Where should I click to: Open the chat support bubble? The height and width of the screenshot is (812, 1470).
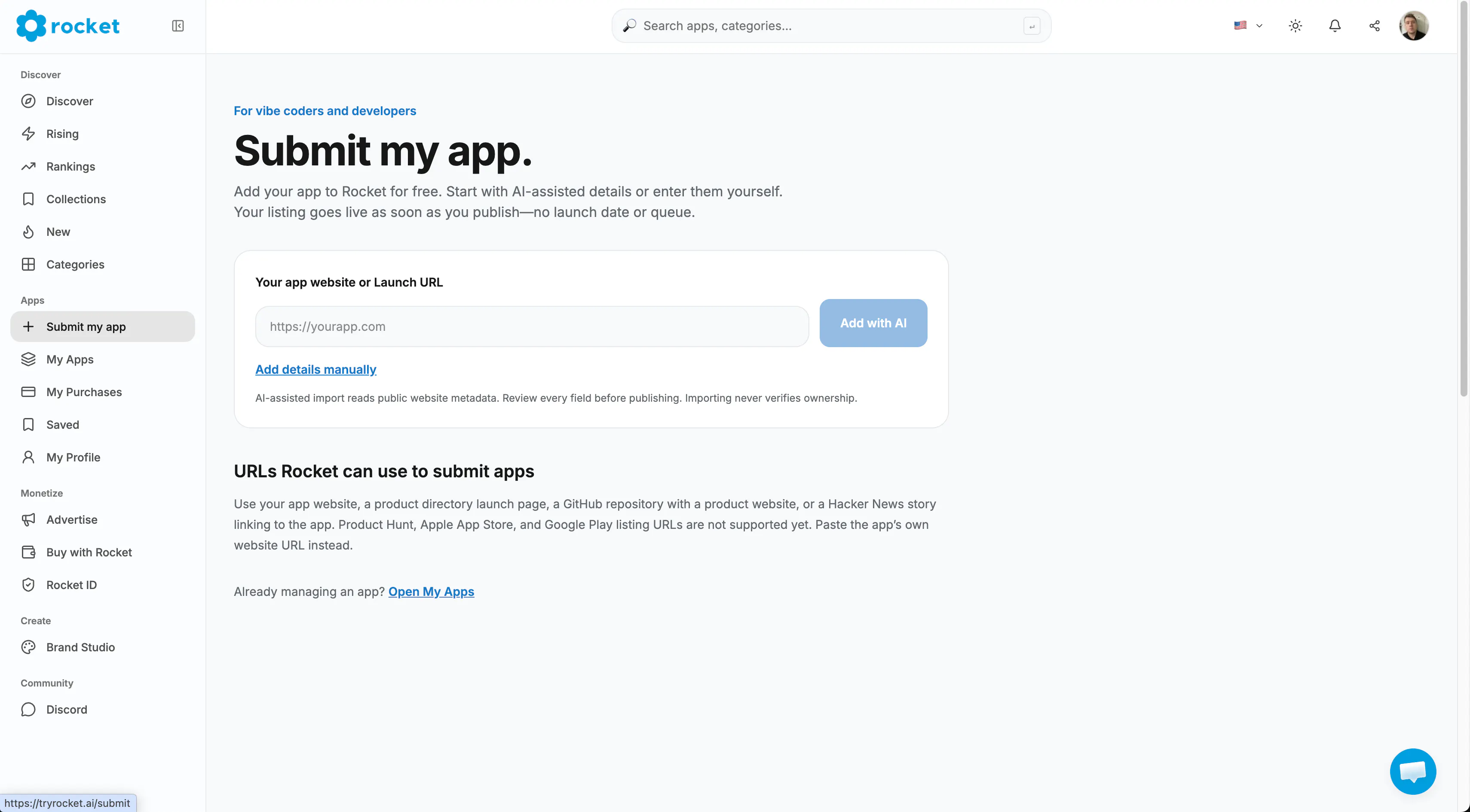[1413, 772]
